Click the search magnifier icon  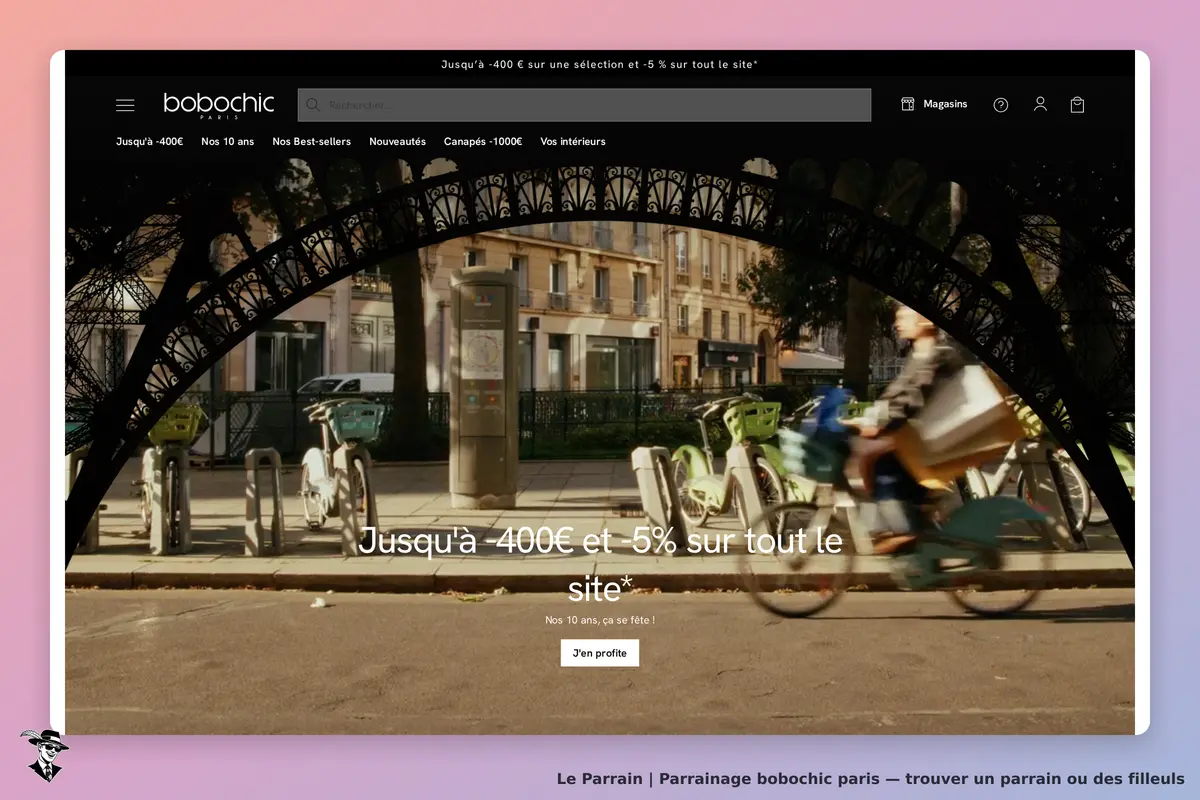[313, 105]
